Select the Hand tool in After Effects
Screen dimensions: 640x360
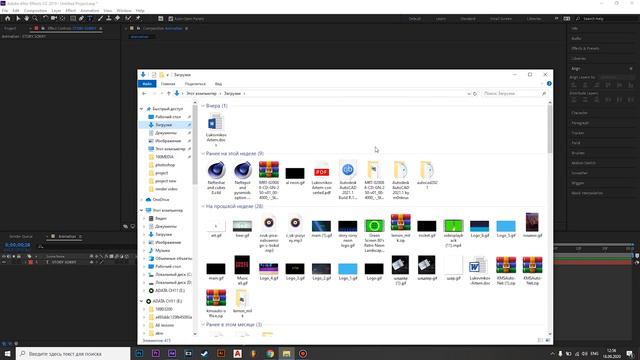[x=27, y=18]
